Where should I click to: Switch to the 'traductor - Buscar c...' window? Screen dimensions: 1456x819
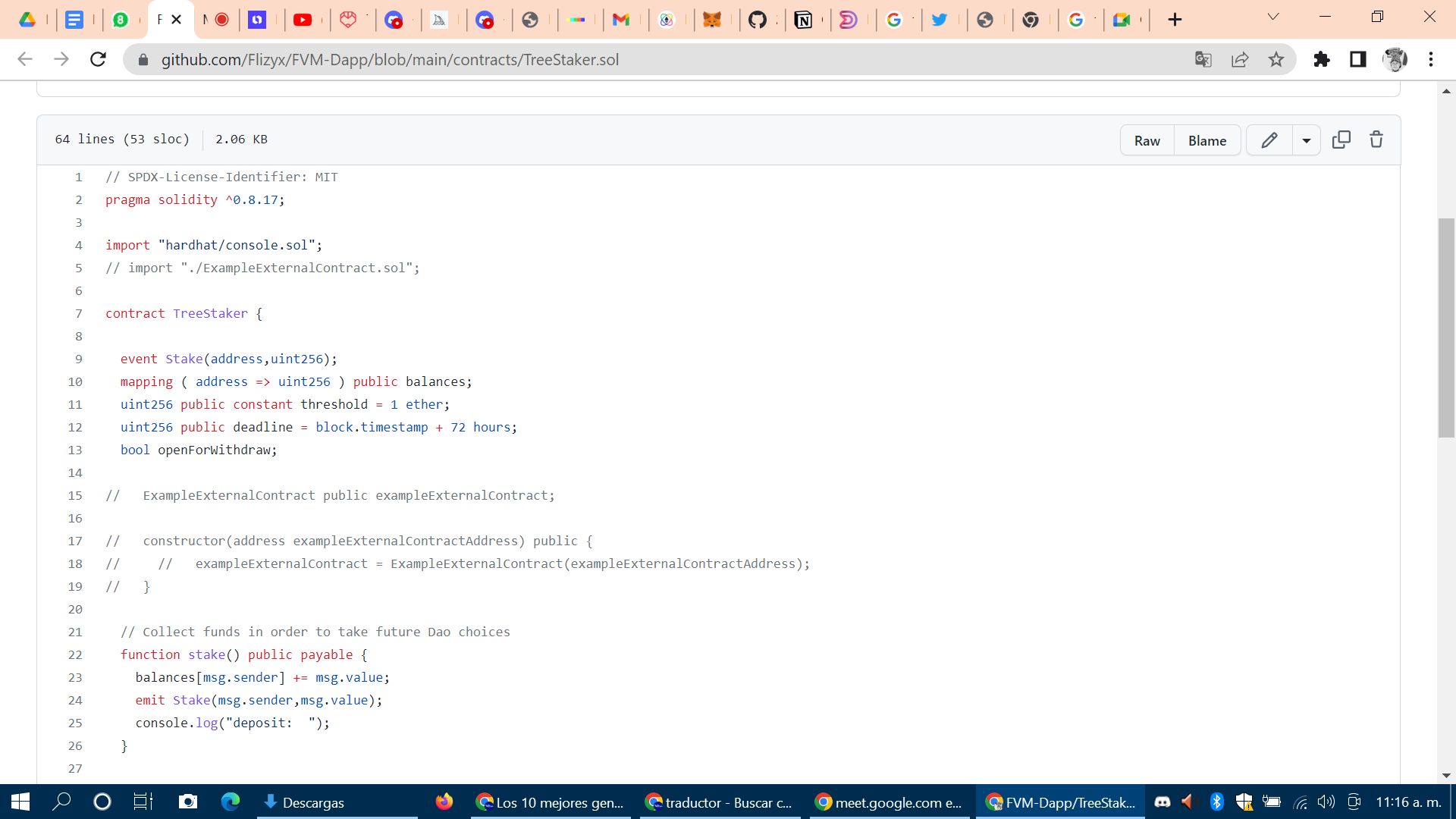click(720, 802)
